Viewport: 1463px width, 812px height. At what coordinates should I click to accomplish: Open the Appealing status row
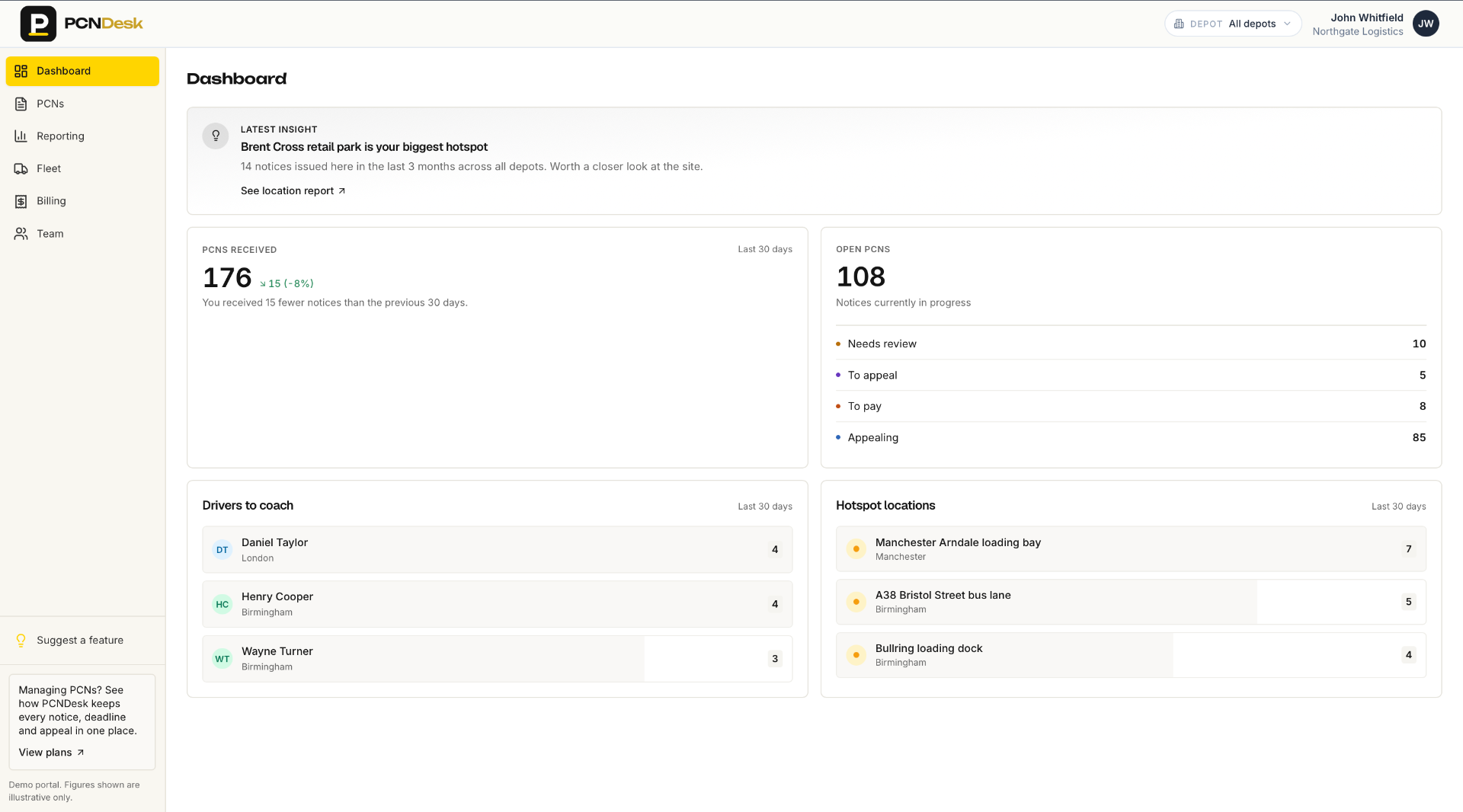pyautogui.click(x=1131, y=437)
